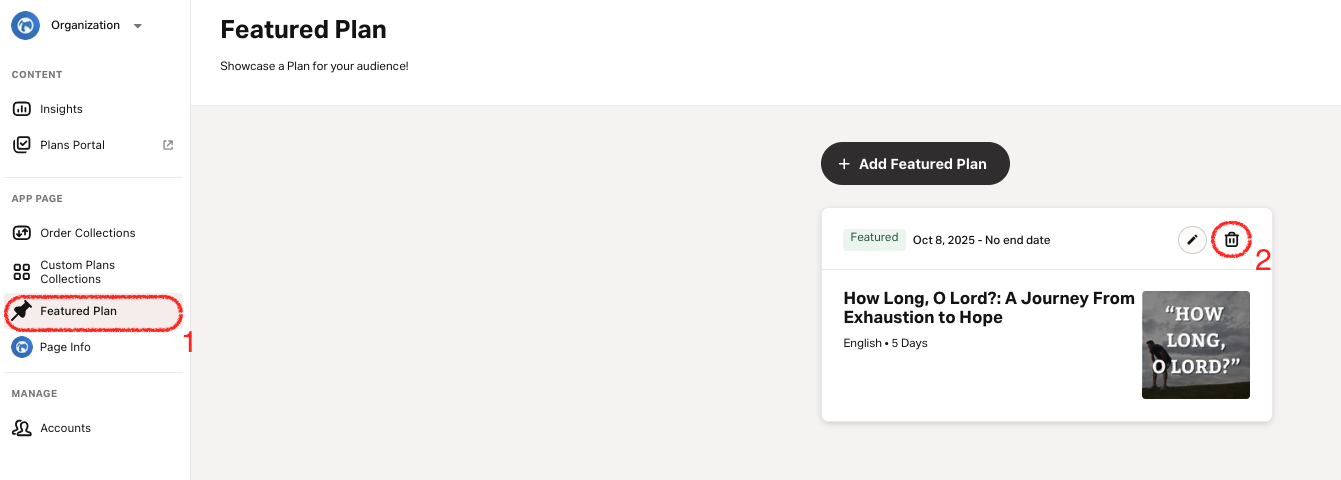Select Featured Plan in sidebar
This screenshot has width=1341, height=480.
[x=78, y=311]
